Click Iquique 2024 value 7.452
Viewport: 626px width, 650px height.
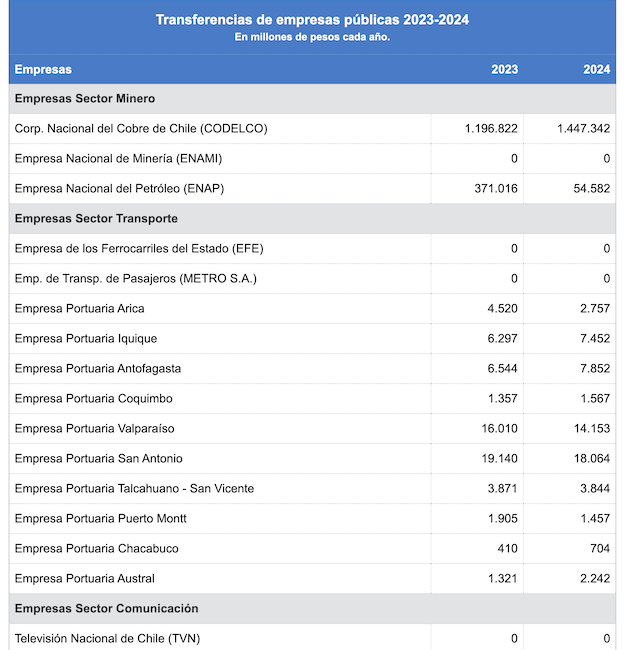[x=595, y=339]
